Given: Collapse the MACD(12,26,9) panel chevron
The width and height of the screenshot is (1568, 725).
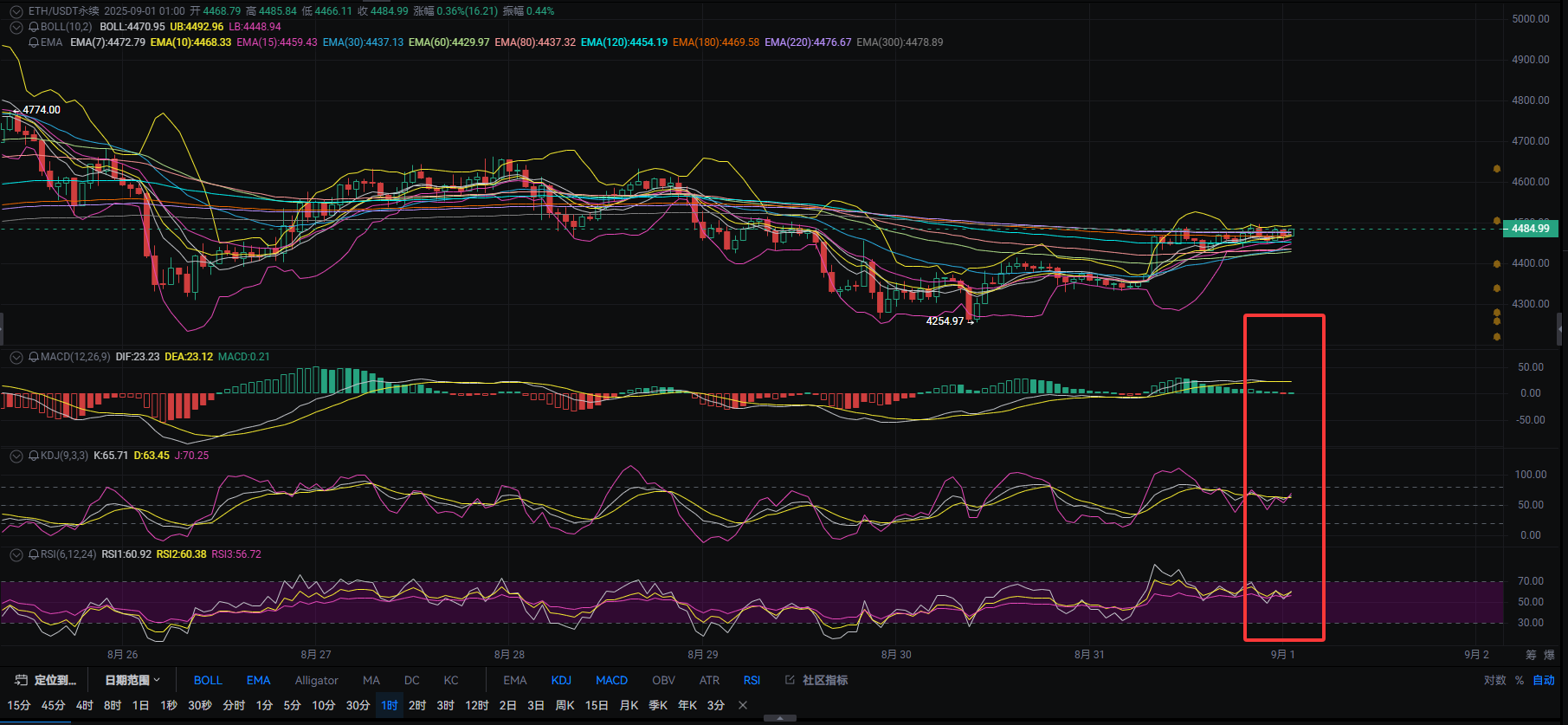Looking at the screenshot, I should click(16, 357).
